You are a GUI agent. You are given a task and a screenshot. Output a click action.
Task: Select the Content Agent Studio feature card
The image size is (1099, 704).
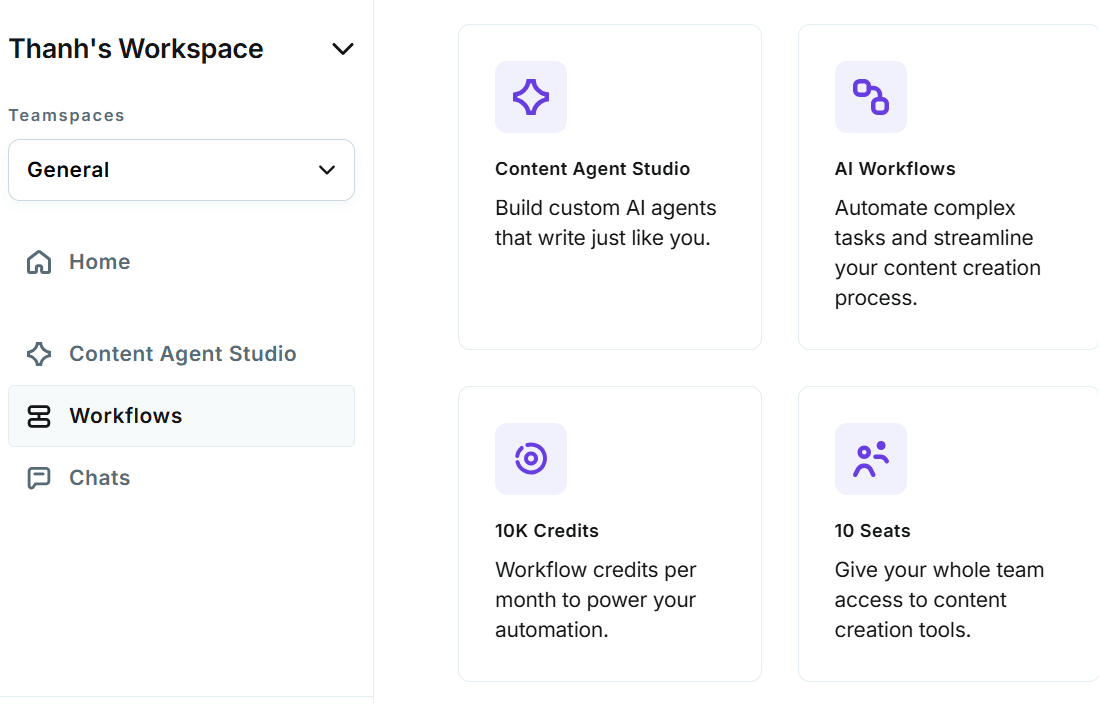[x=610, y=186]
